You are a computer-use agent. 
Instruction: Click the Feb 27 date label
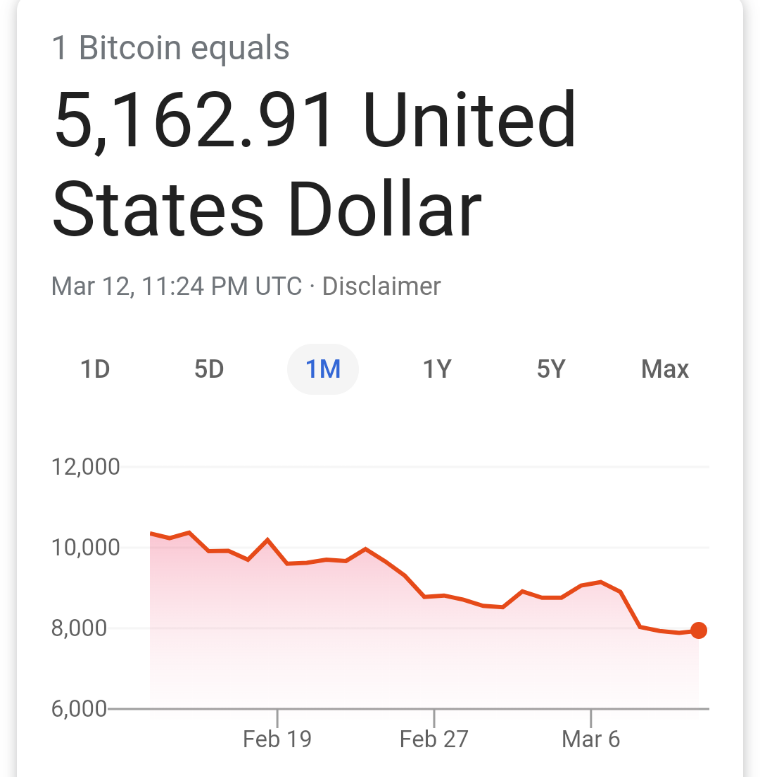[x=434, y=739]
